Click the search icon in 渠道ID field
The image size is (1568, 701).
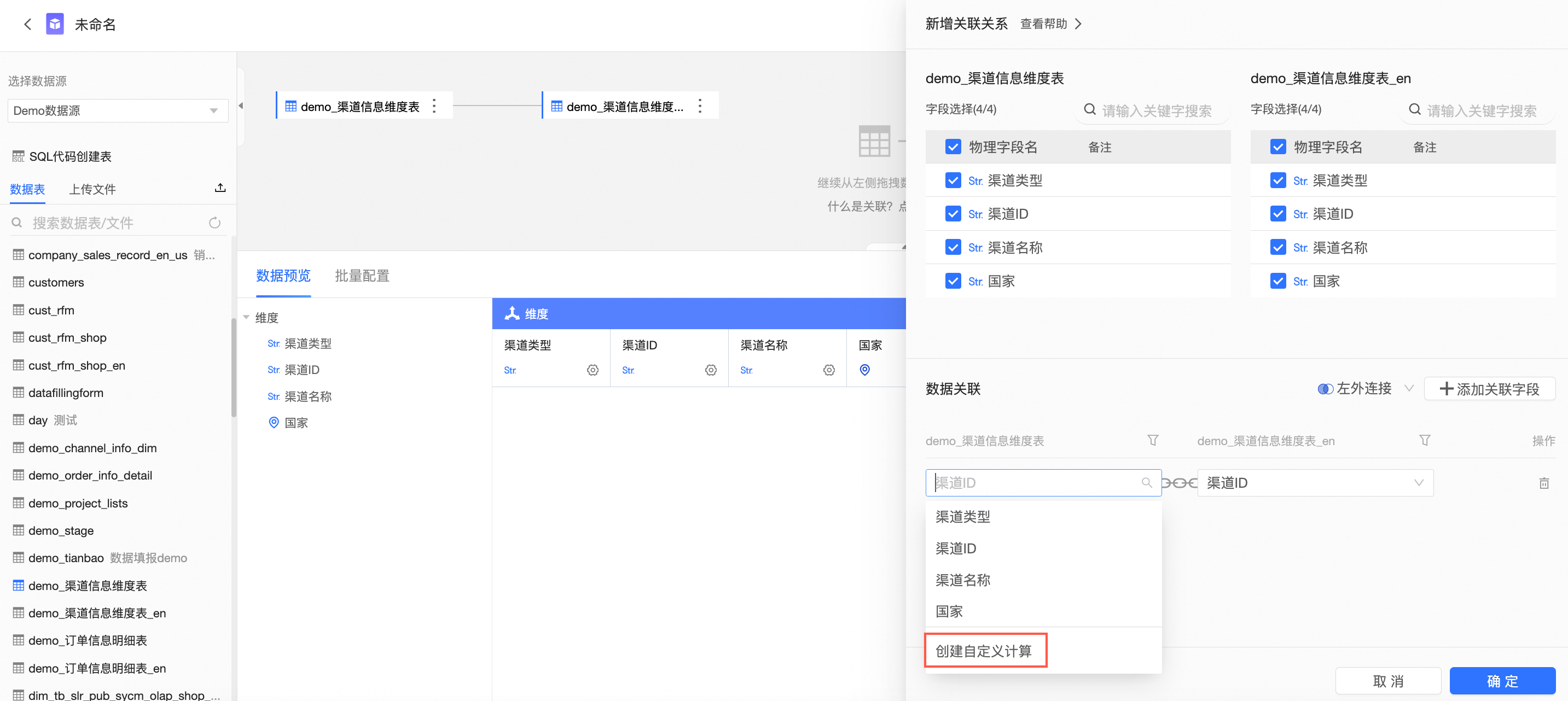[1147, 483]
